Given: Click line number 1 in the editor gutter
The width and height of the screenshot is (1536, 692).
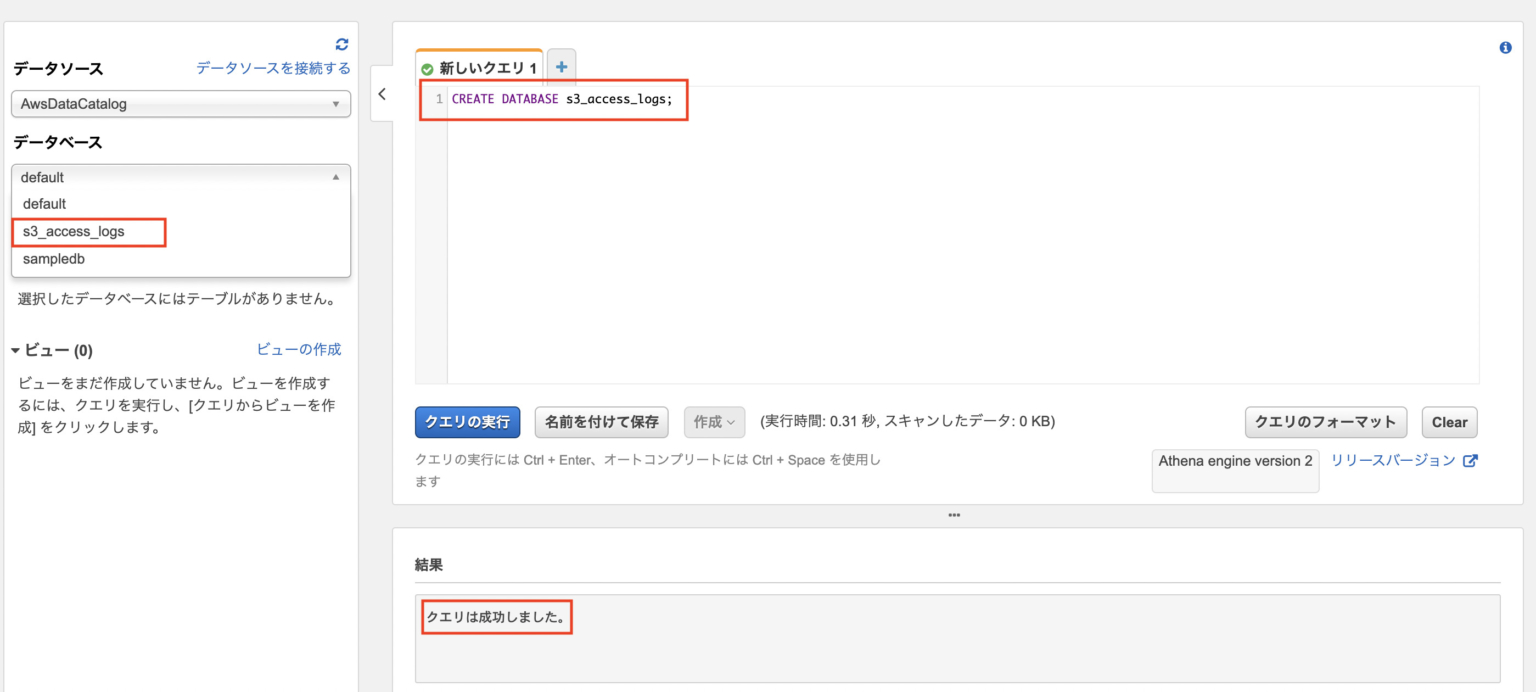Looking at the screenshot, I should click(439, 99).
